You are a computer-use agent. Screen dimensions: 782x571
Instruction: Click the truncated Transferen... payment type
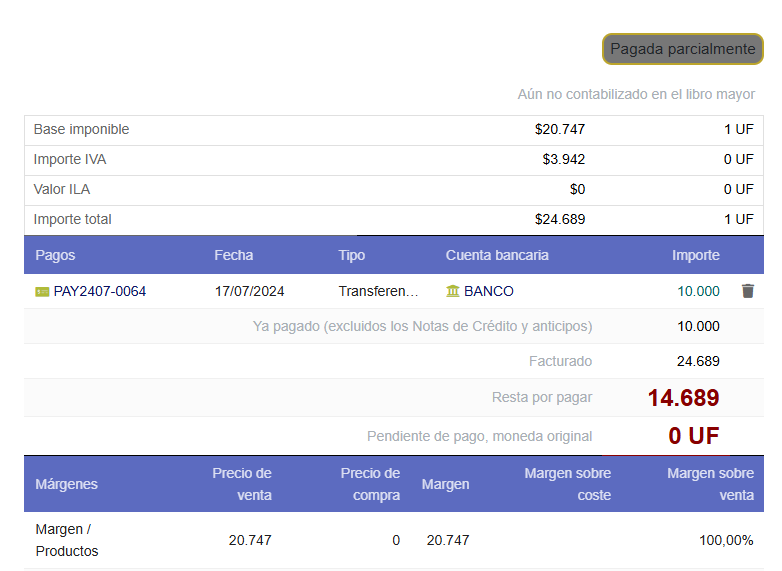379,291
